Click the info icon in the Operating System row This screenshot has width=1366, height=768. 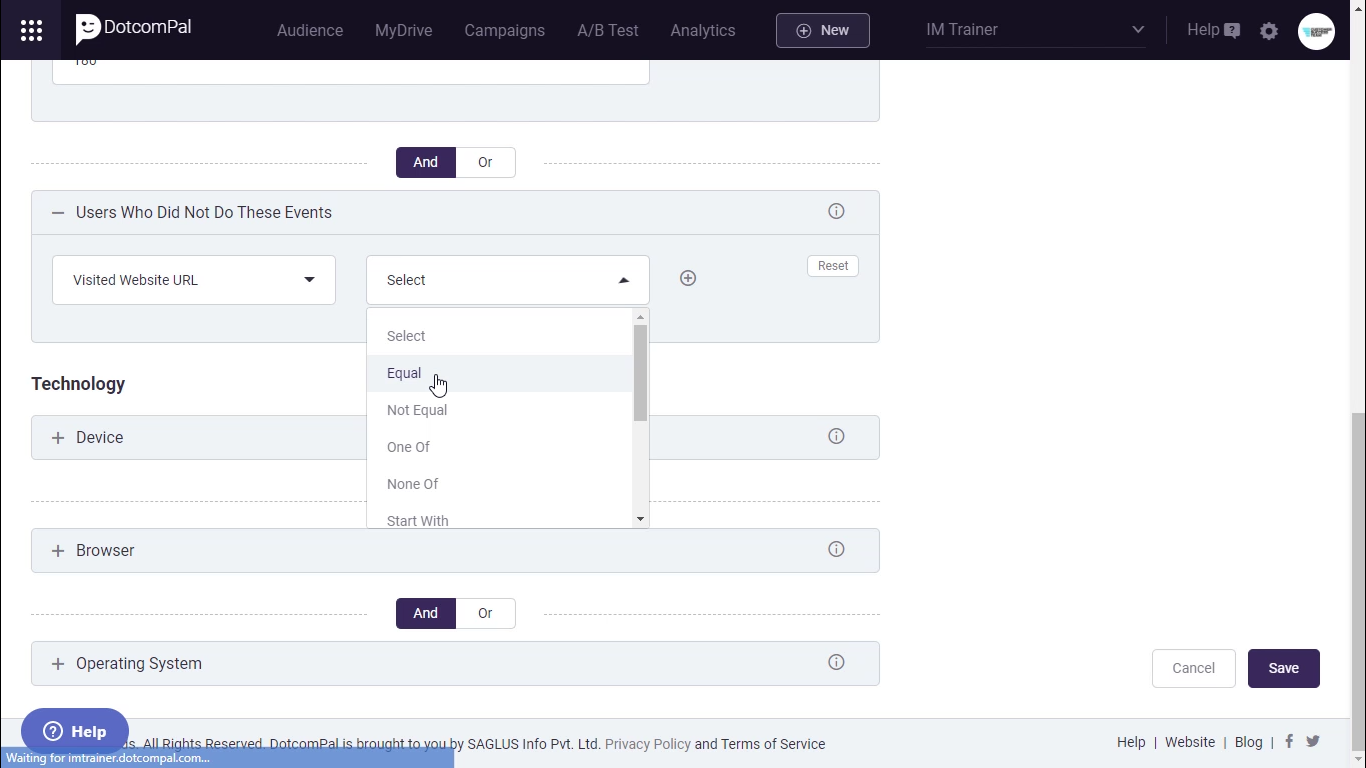click(x=836, y=663)
